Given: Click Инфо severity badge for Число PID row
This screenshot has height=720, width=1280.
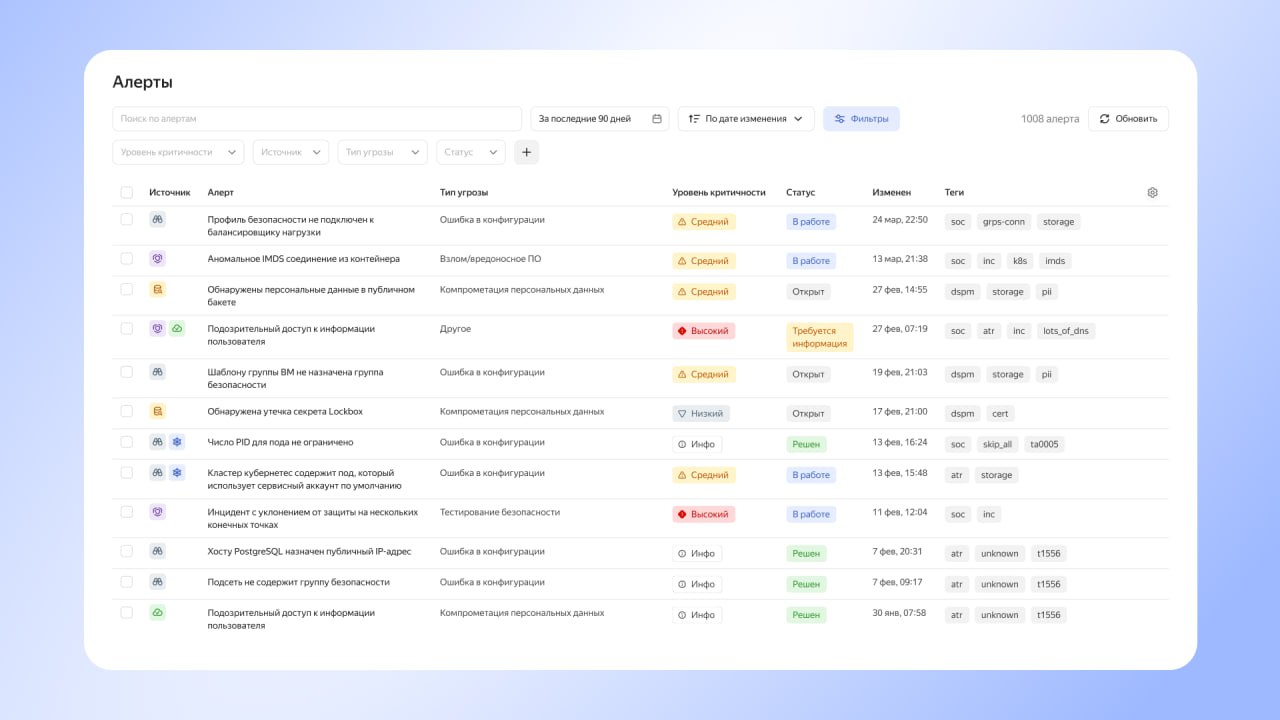Looking at the screenshot, I should (x=697, y=444).
